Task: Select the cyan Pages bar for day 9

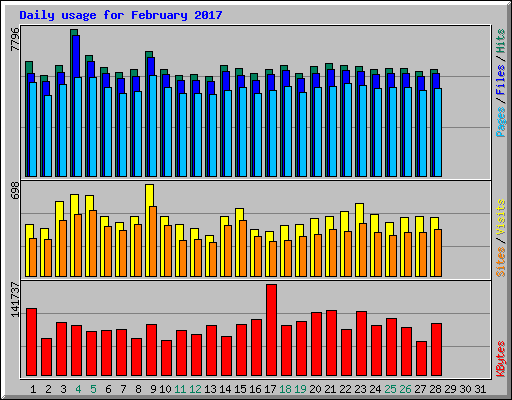Action: (x=153, y=126)
